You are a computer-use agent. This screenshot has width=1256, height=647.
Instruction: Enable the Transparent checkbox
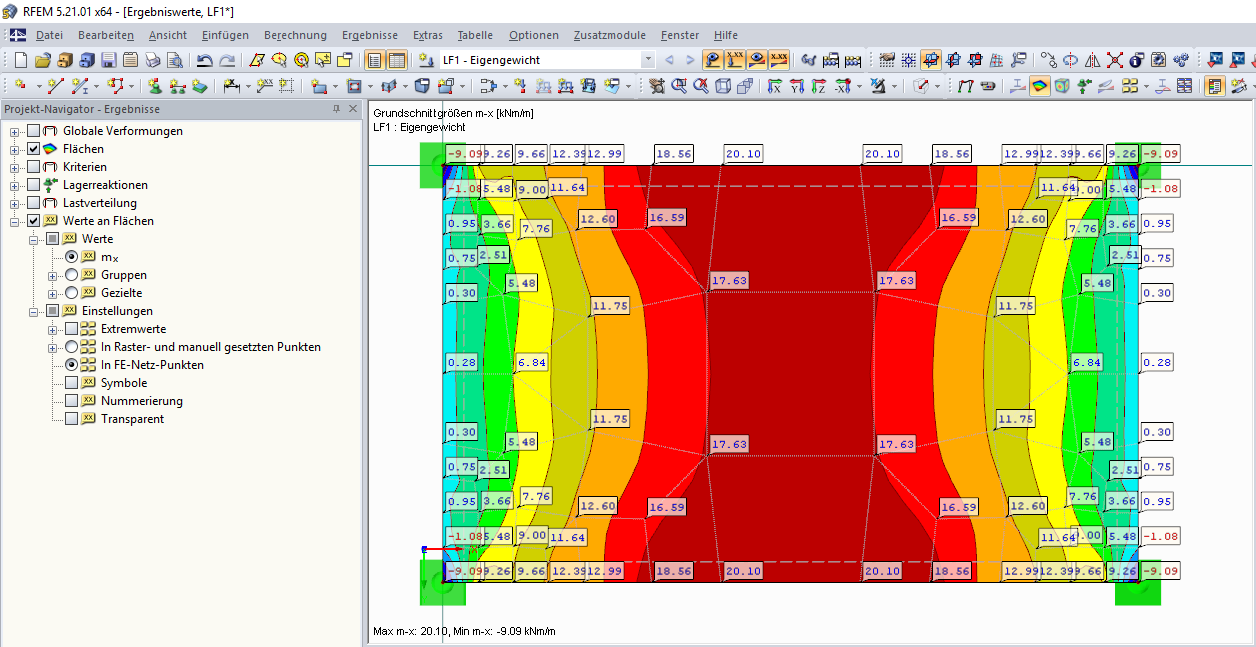(x=71, y=419)
